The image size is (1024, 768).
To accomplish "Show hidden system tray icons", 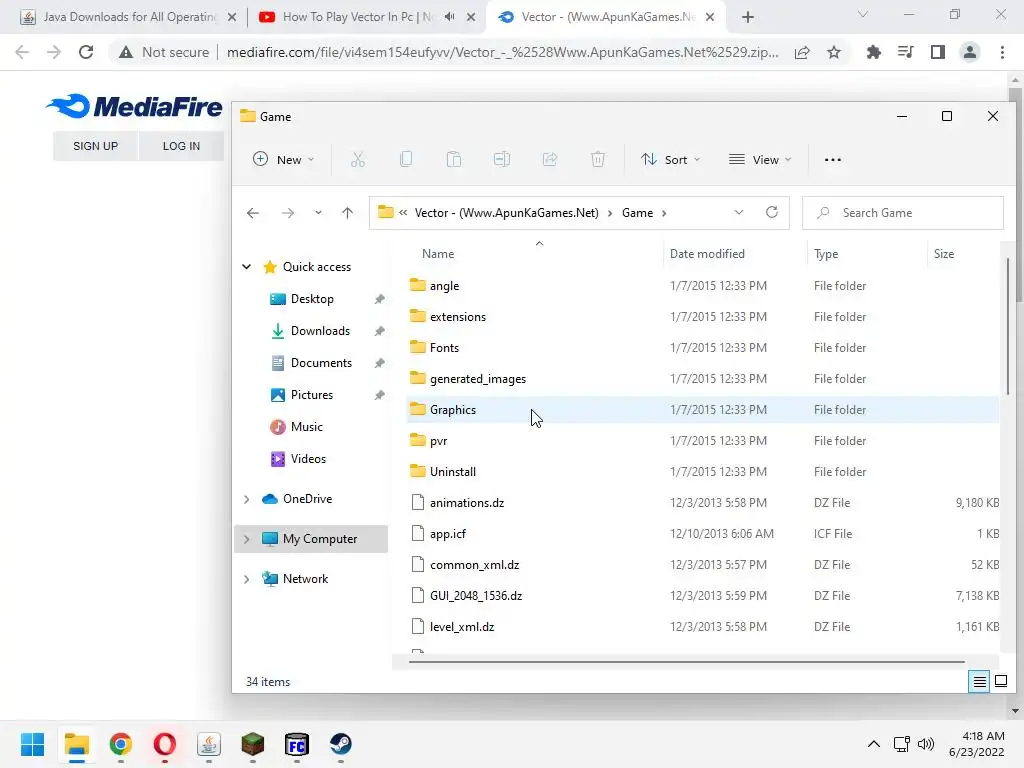I will 873,744.
